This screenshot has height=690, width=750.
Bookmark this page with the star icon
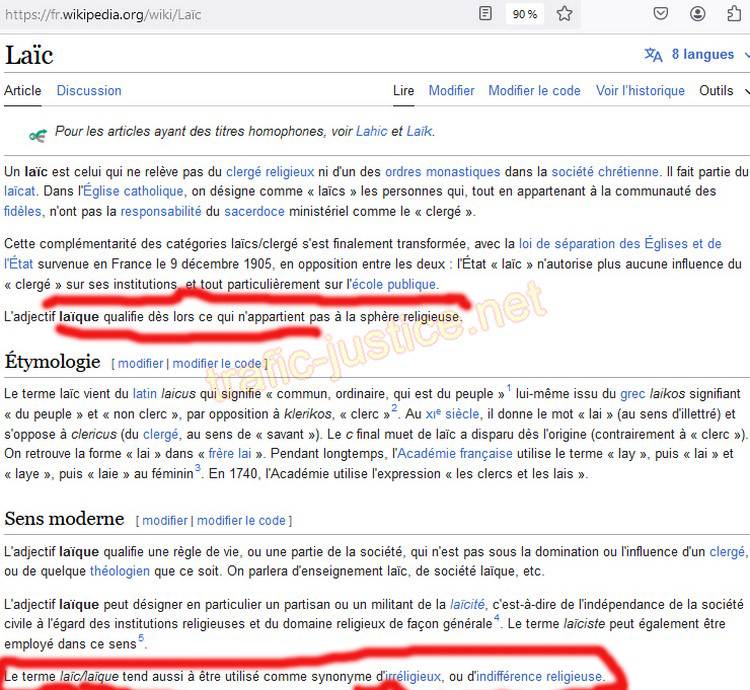pos(564,14)
